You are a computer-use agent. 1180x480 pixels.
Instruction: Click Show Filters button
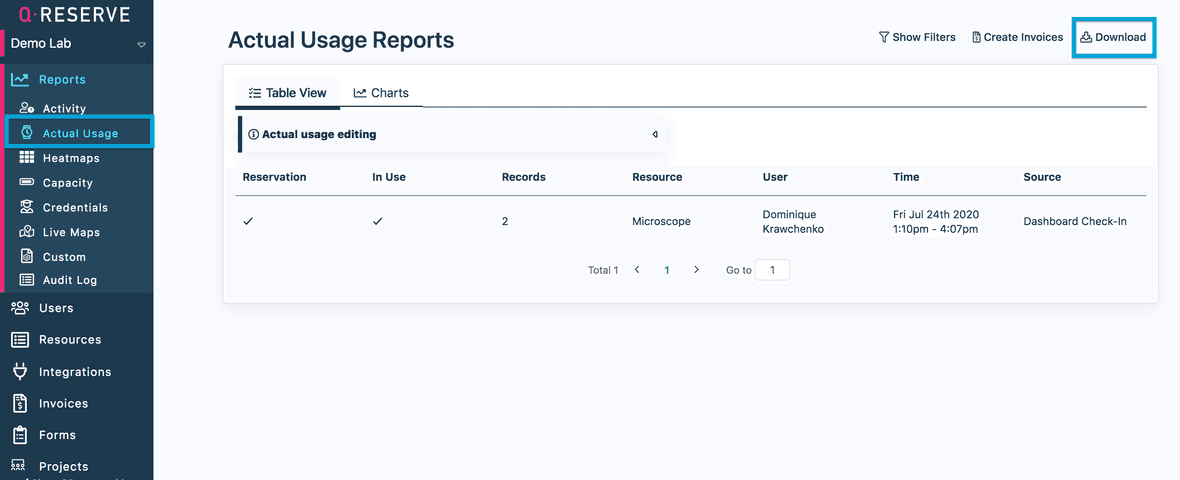click(x=916, y=37)
